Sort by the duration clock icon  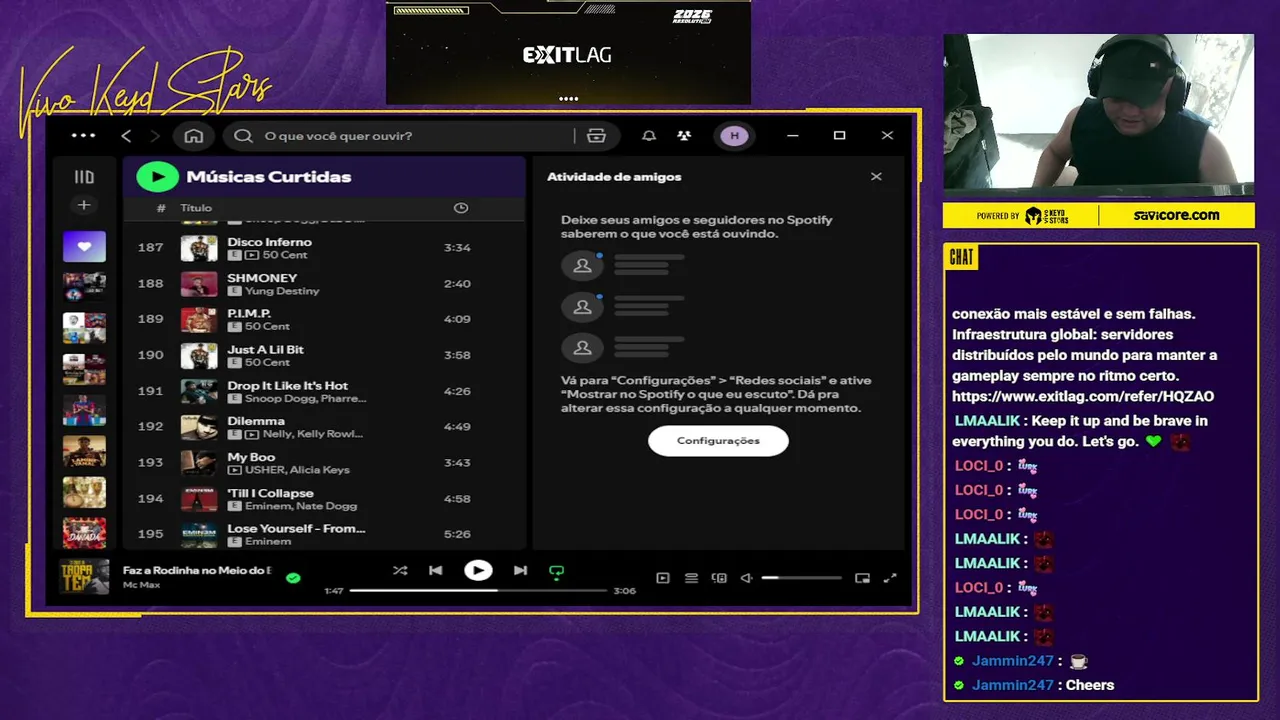click(x=461, y=208)
